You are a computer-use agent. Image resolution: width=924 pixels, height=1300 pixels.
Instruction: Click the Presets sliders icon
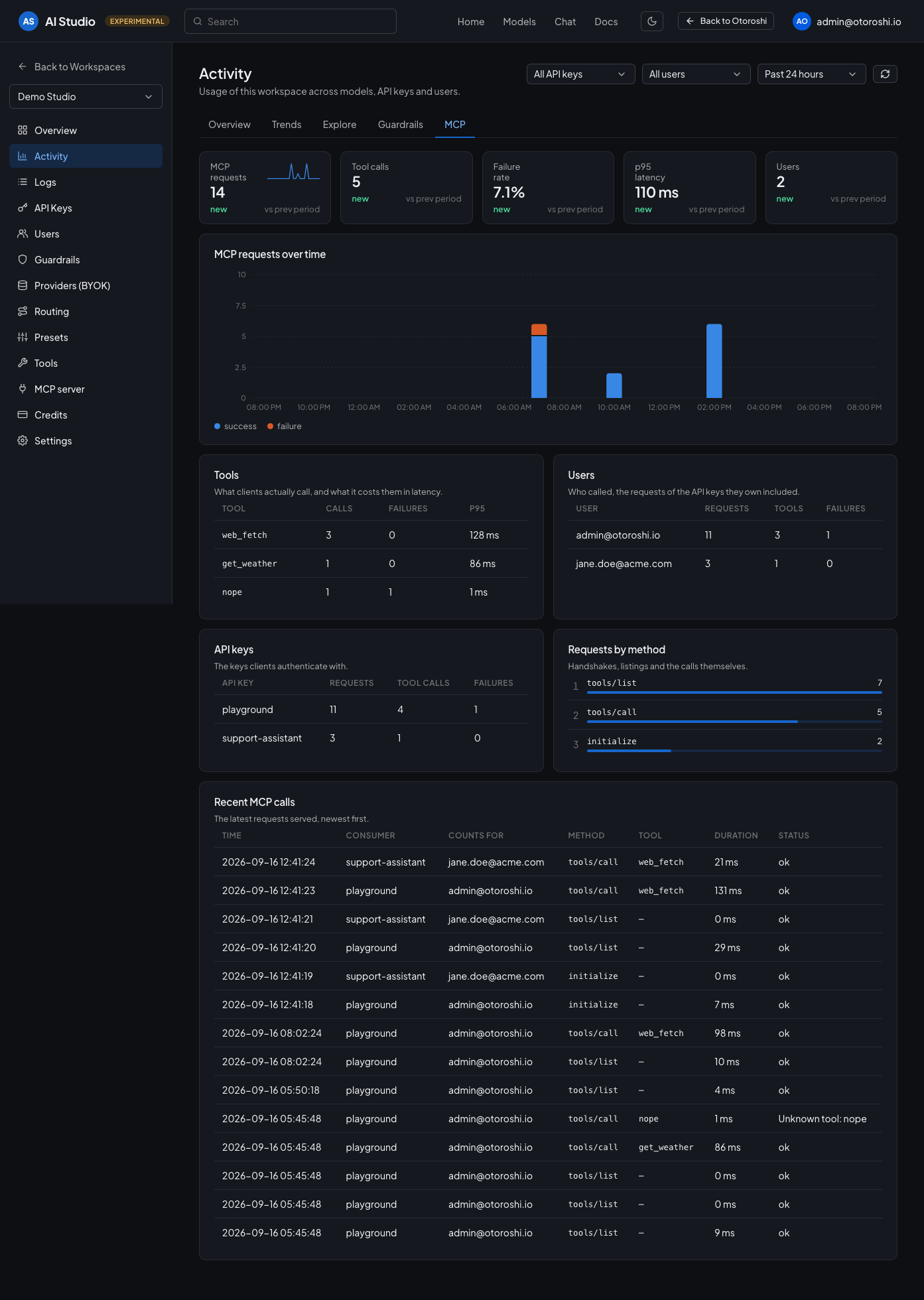pos(23,337)
